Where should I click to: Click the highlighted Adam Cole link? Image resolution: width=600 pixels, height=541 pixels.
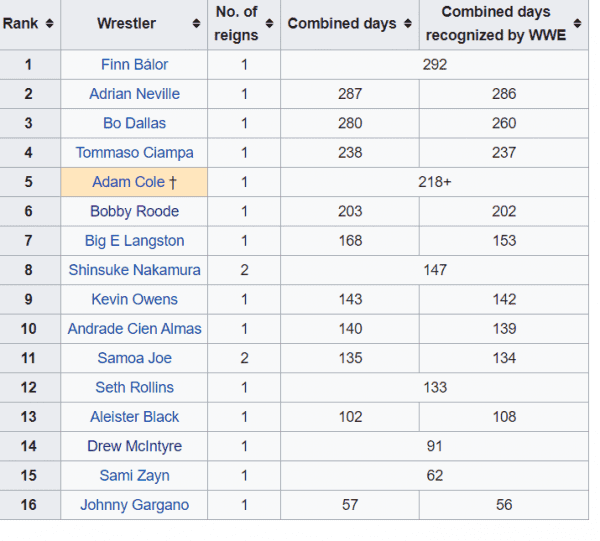click(127, 182)
